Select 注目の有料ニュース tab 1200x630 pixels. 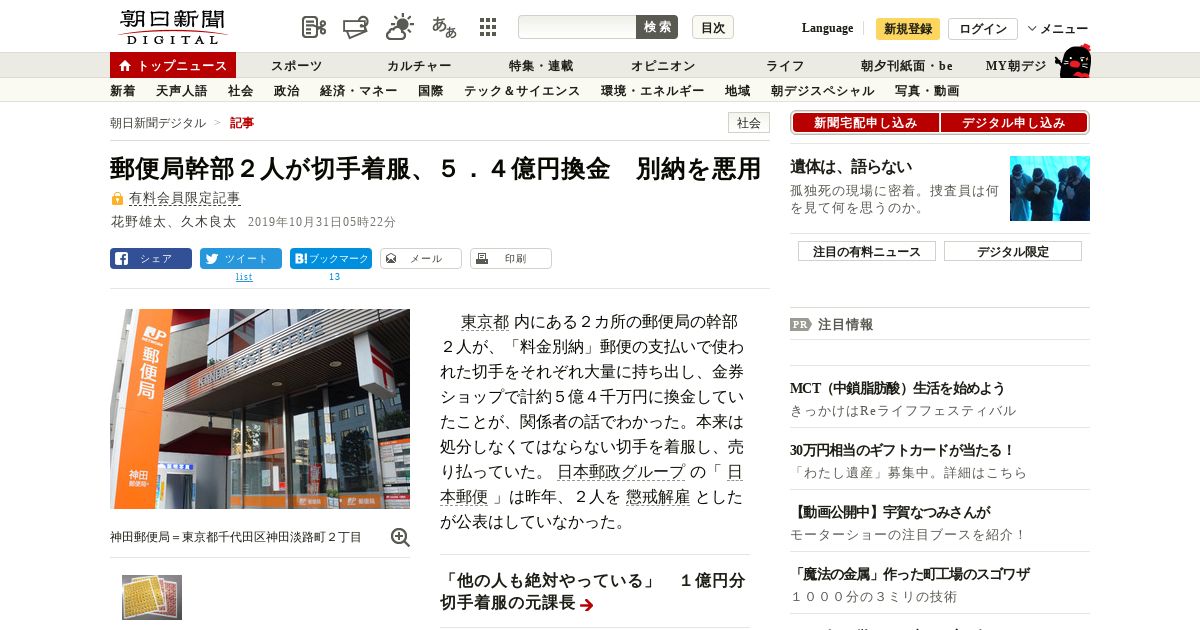coord(867,252)
